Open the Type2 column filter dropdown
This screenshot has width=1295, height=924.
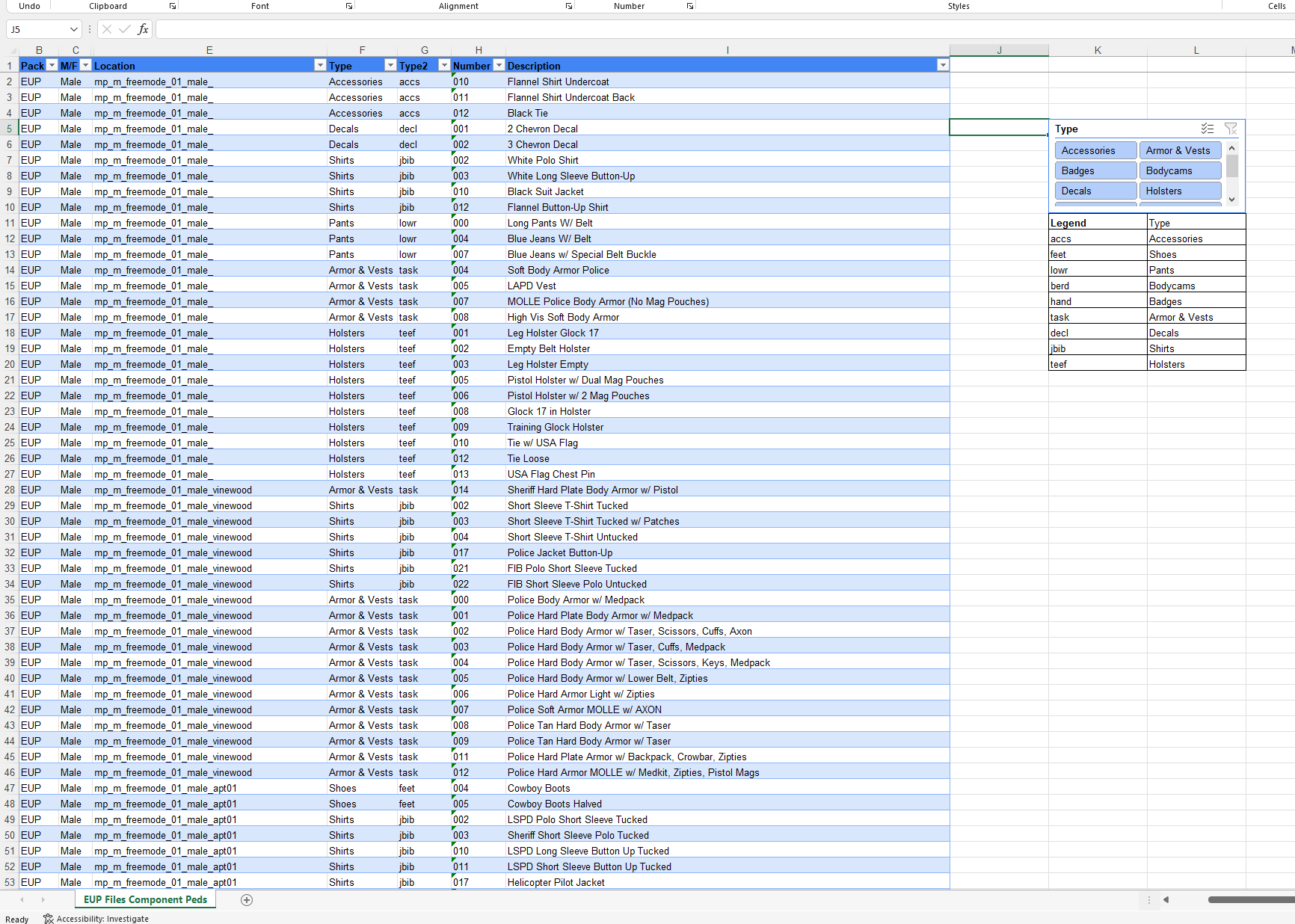(x=443, y=66)
